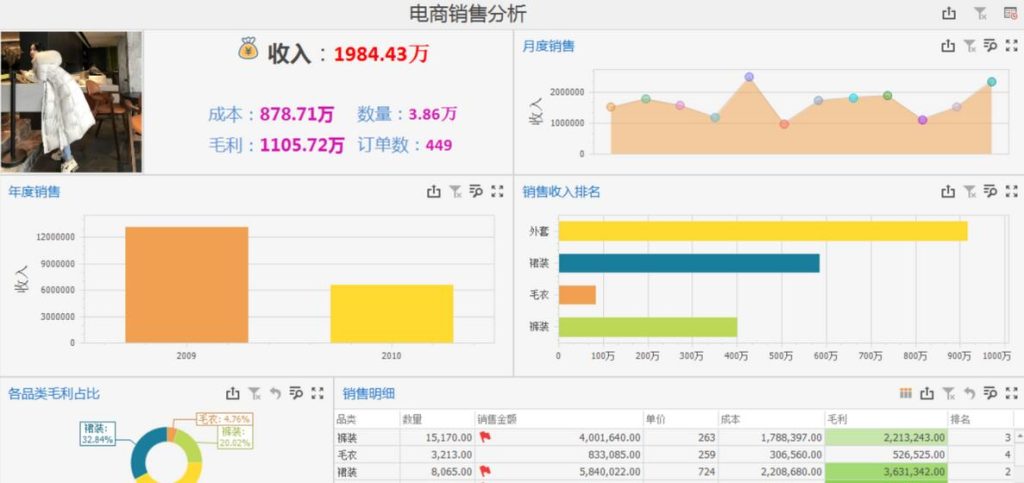This screenshot has height=483, width=1024.
Task: Open data inspection for 销售明细 panel
Action: [x=991, y=393]
